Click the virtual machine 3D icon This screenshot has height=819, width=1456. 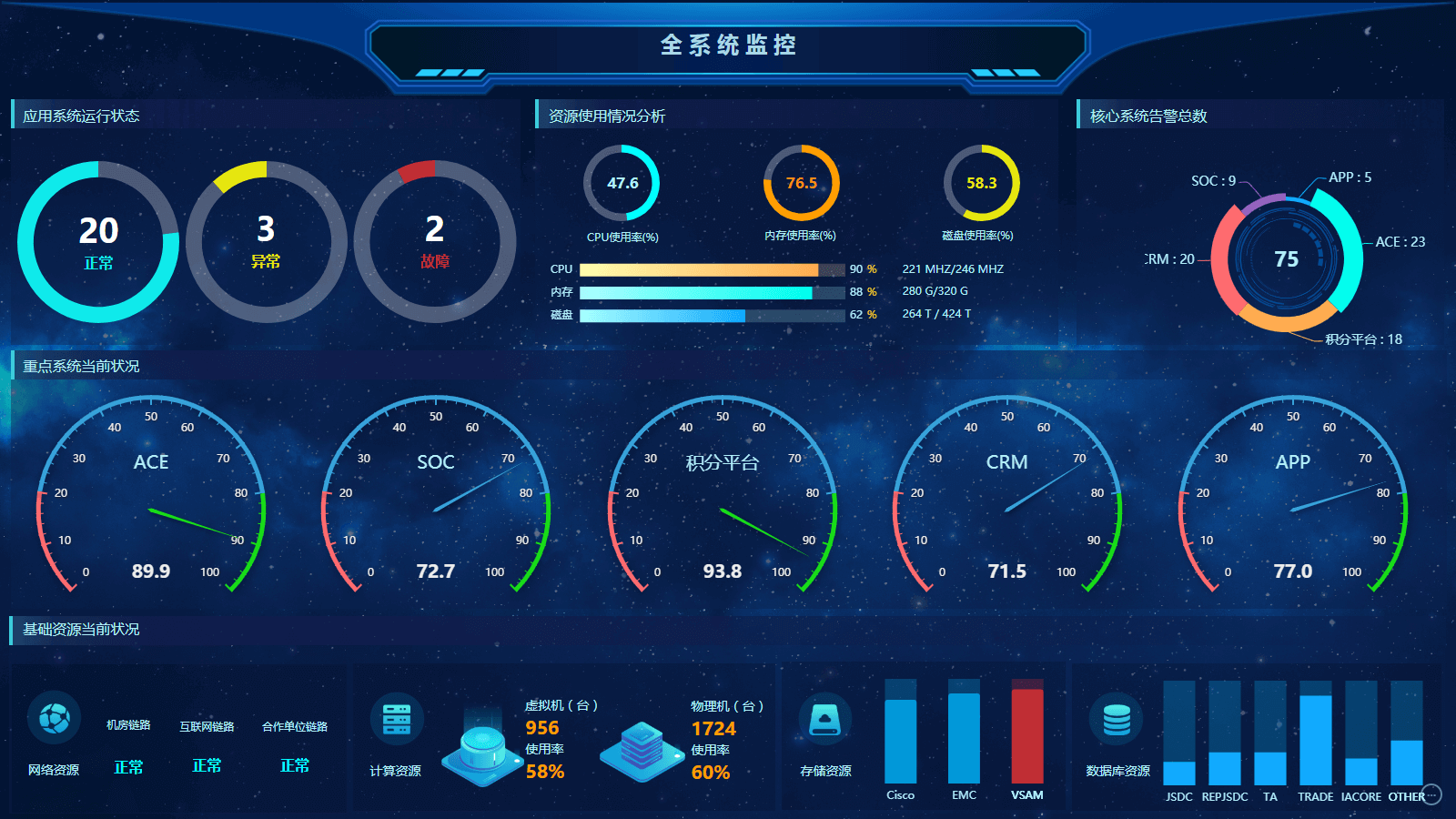point(483,747)
